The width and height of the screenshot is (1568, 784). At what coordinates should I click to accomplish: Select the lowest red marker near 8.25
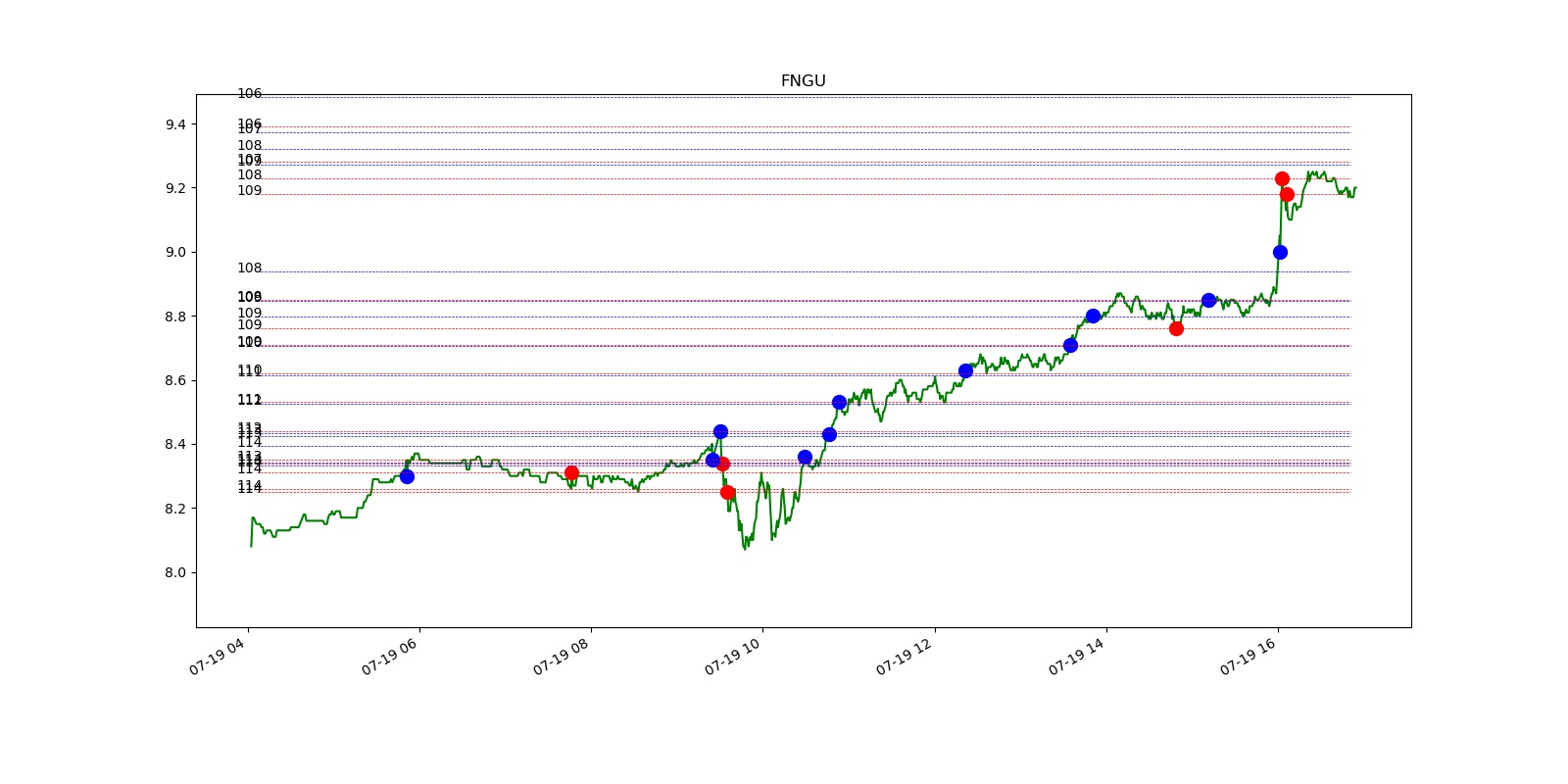coord(727,492)
